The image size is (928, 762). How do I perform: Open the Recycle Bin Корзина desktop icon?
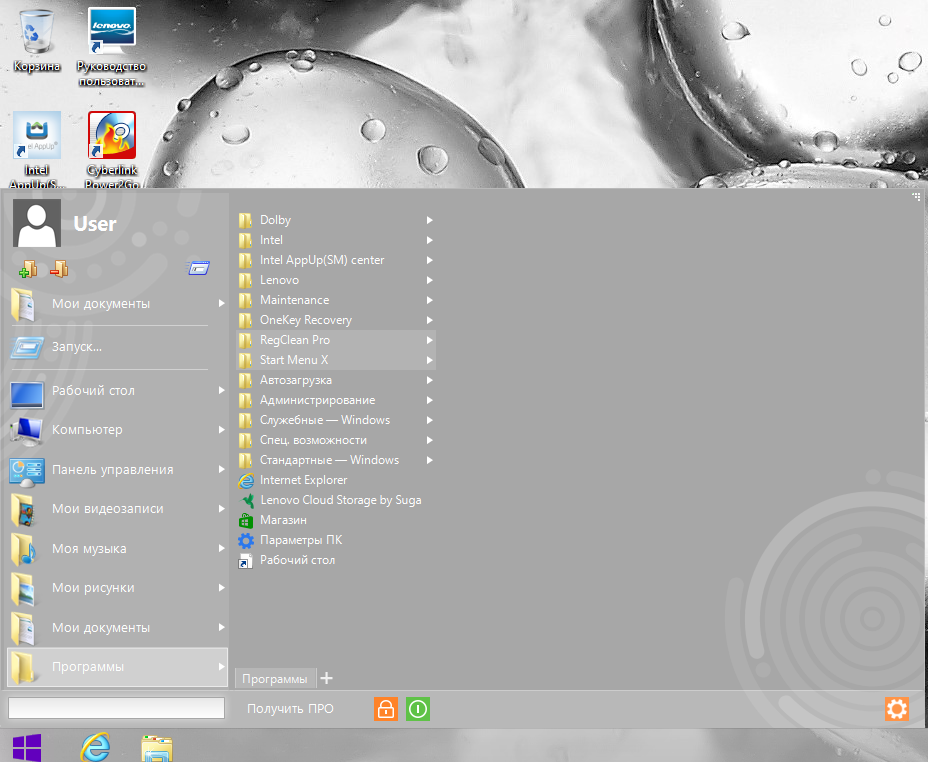[x=37, y=40]
